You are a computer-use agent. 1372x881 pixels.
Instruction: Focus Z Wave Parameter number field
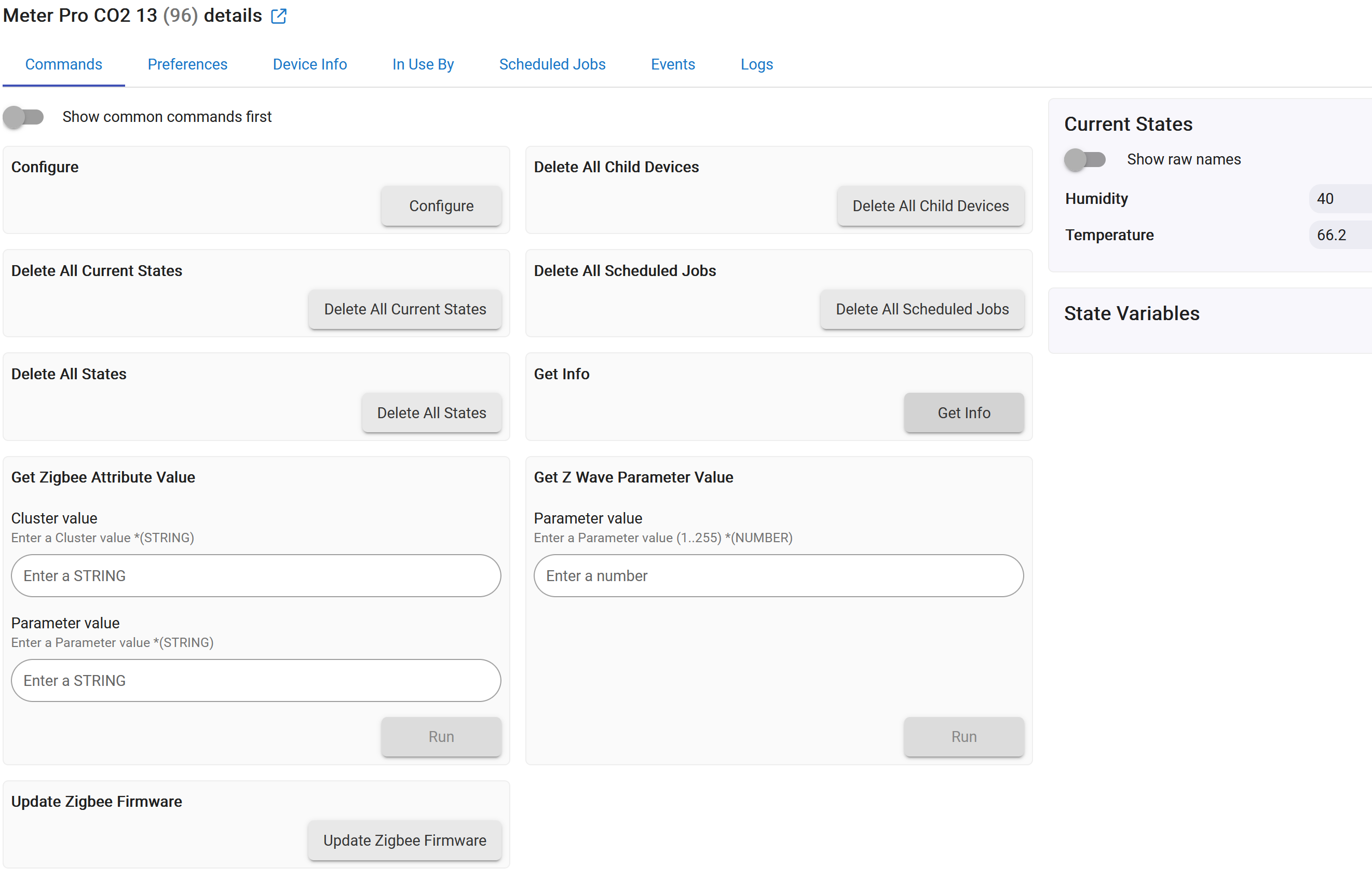(x=778, y=575)
